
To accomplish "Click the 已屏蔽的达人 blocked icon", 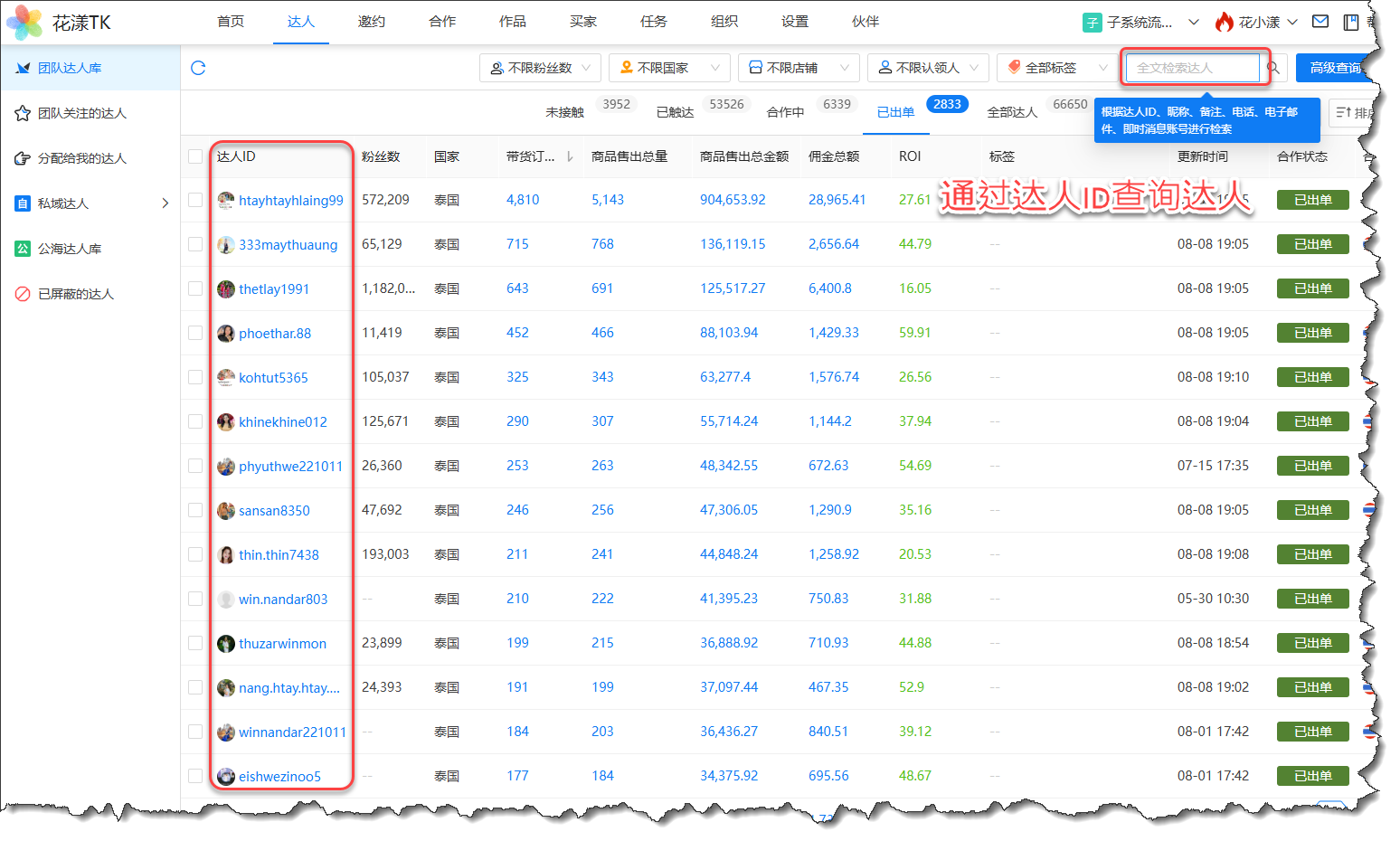I will (x=23, y=294).
